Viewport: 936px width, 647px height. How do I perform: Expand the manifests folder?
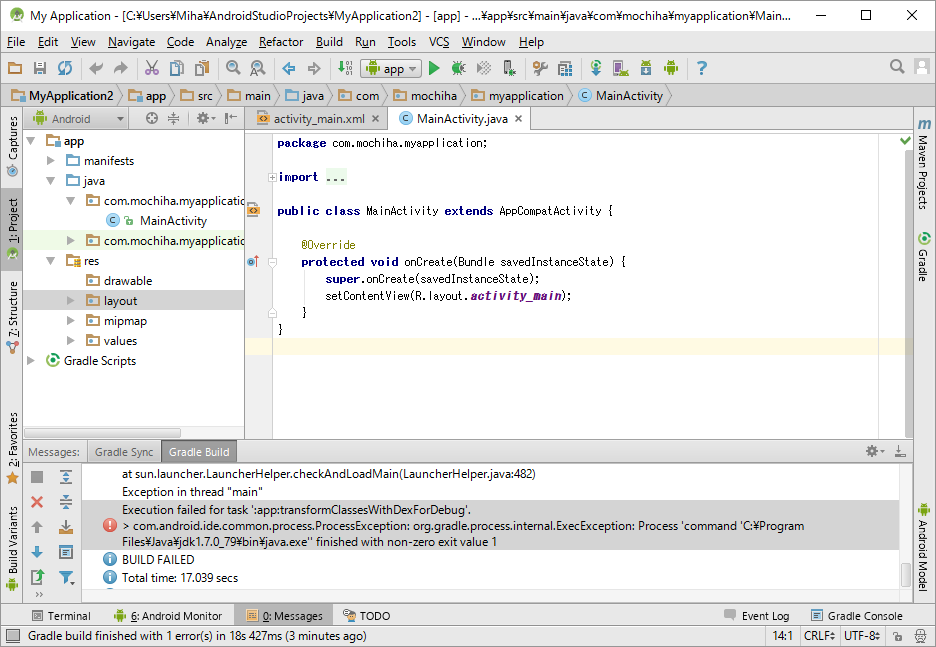coord(51,161)
